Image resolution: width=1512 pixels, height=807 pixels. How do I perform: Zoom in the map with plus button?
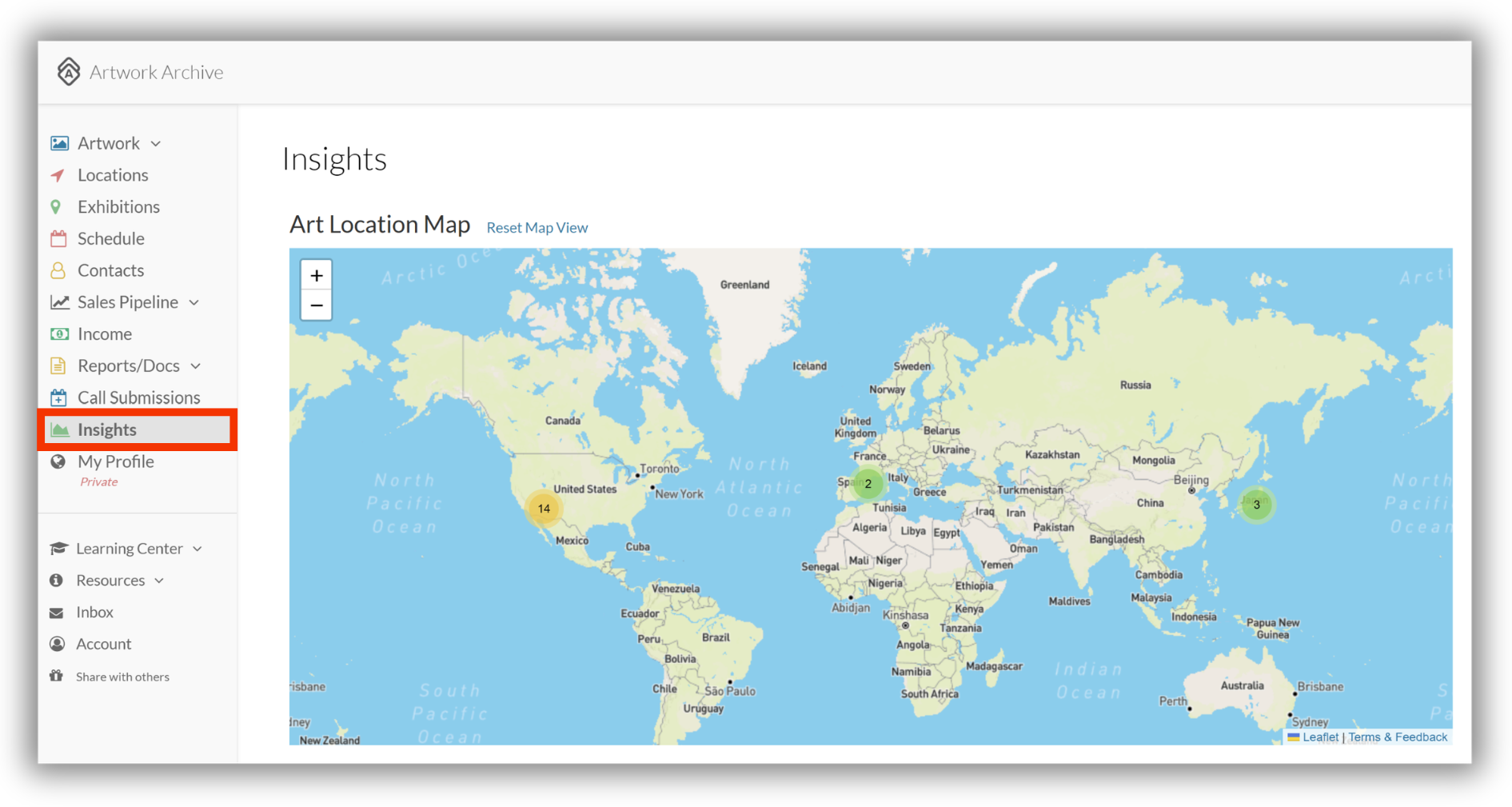tap(317, 276)
